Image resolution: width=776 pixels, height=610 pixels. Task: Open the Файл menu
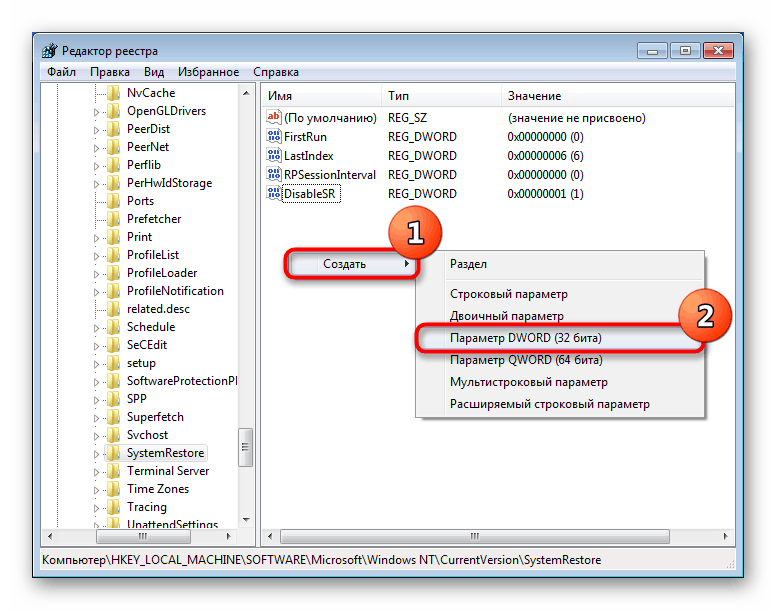click(61, 72)
